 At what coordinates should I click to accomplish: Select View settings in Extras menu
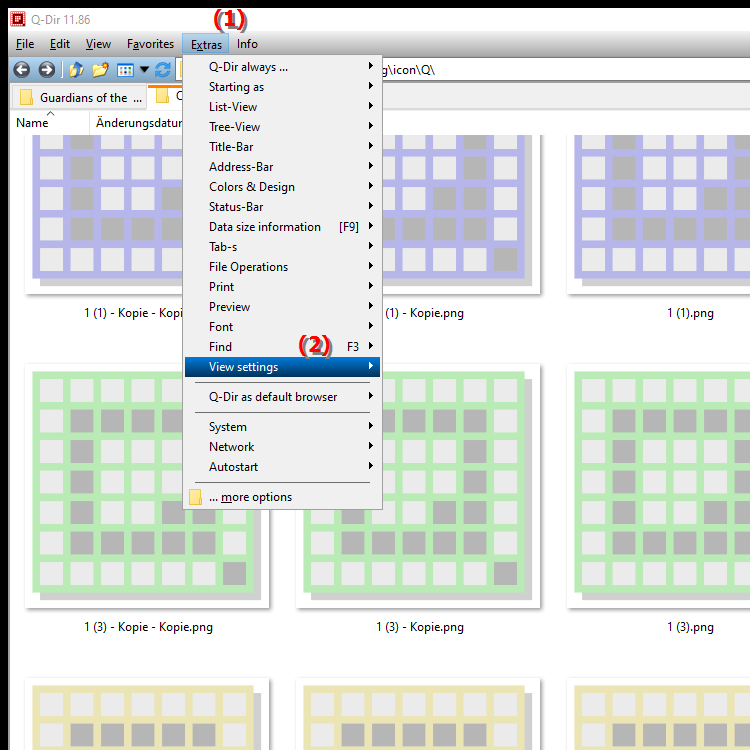[x=282, y=367]
